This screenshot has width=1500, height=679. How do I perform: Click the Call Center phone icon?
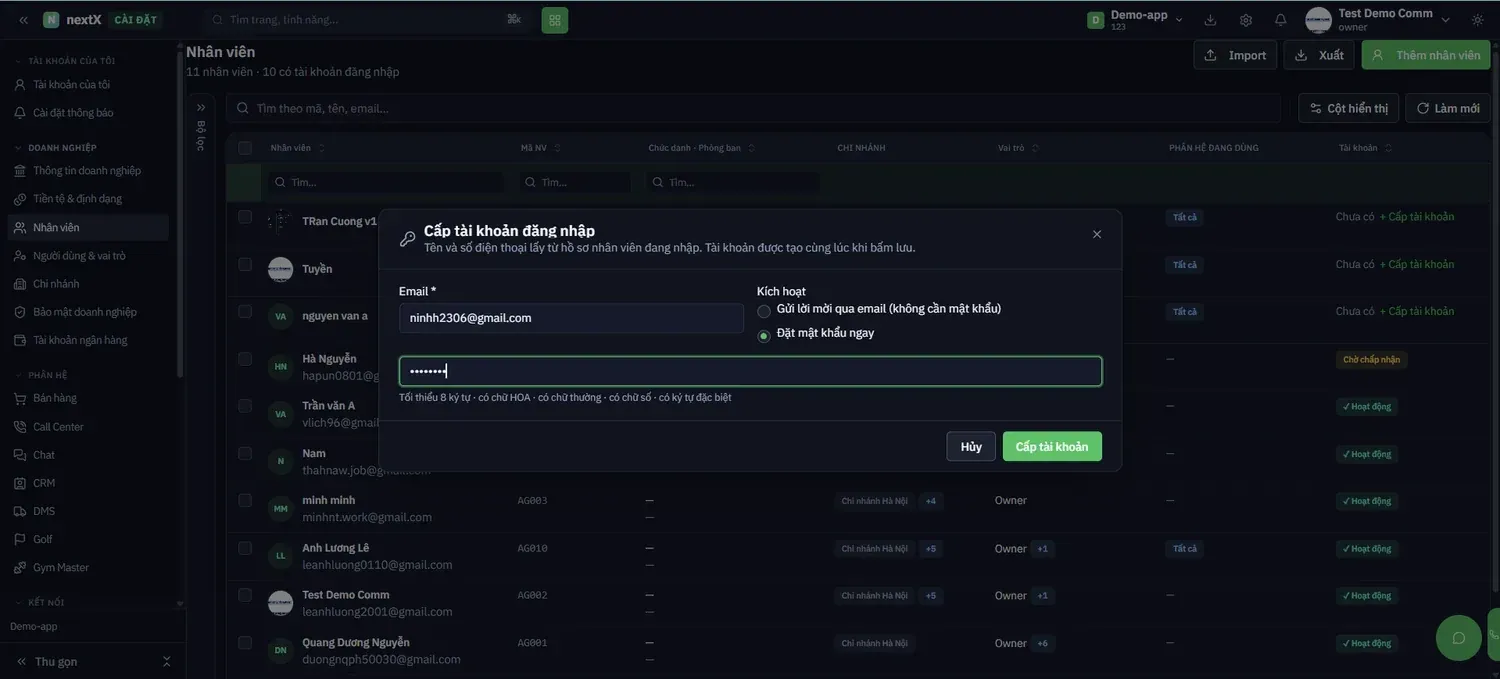tap(20, 427)
